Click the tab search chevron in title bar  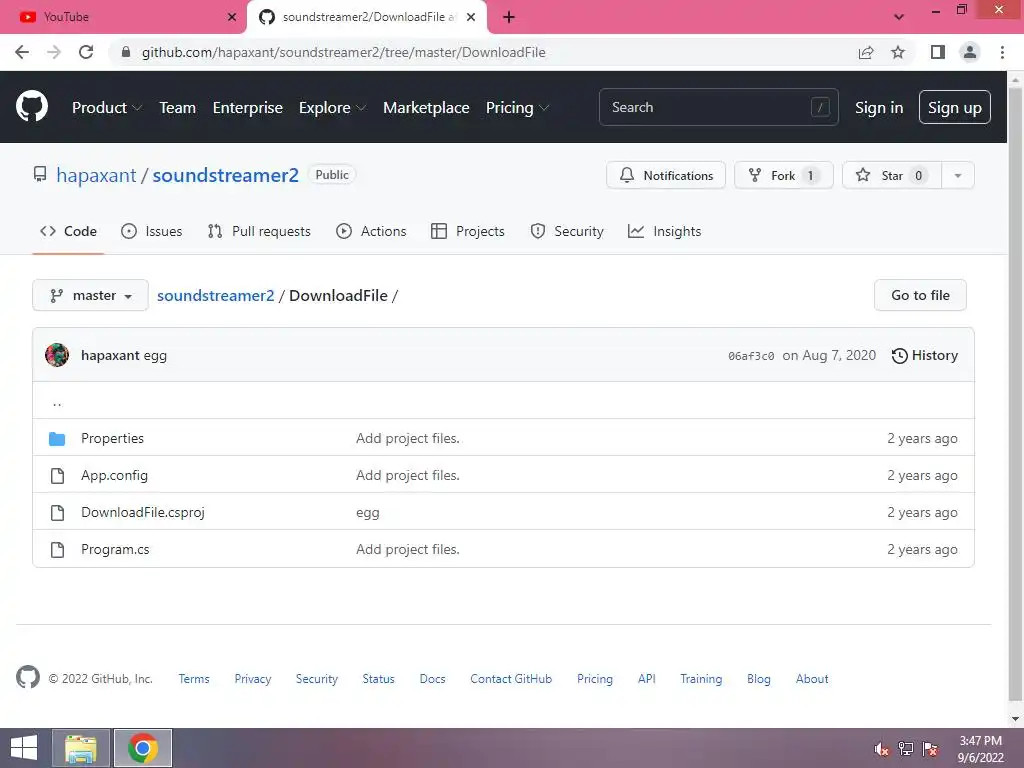[899, 17]
